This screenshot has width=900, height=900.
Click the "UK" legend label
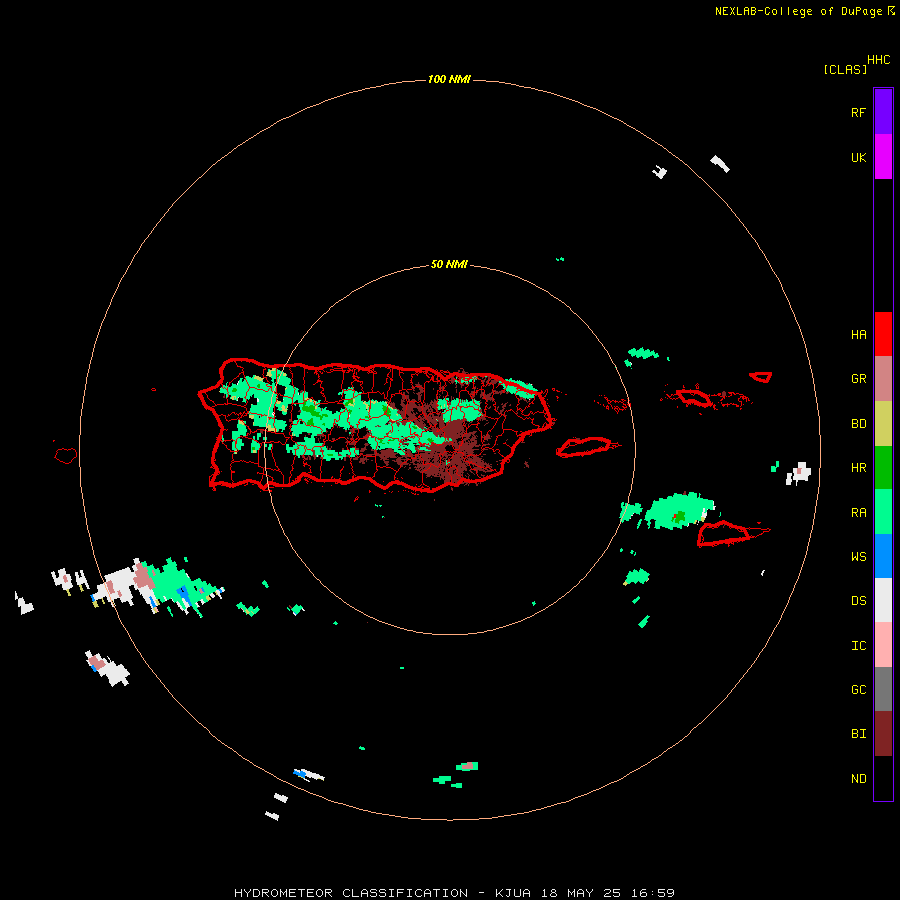click(x=858, y=158)
